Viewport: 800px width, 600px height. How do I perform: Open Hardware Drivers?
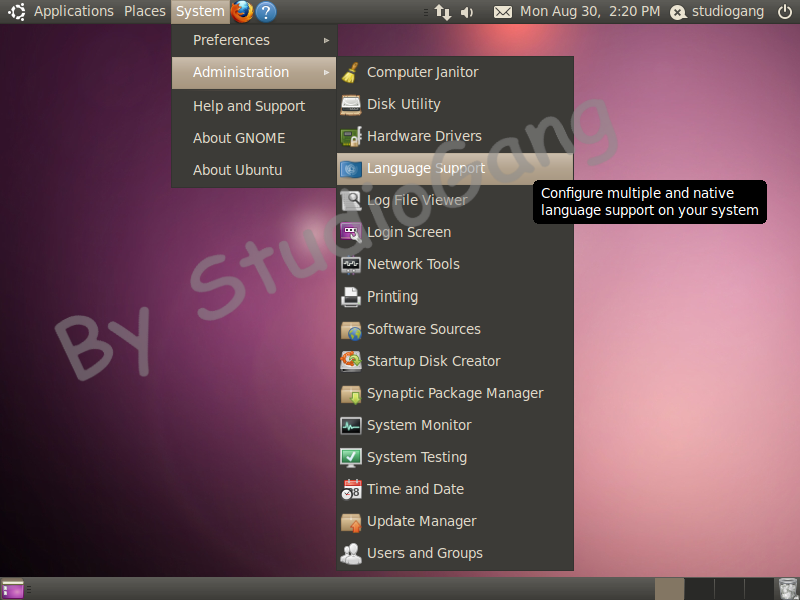[455, 137]
